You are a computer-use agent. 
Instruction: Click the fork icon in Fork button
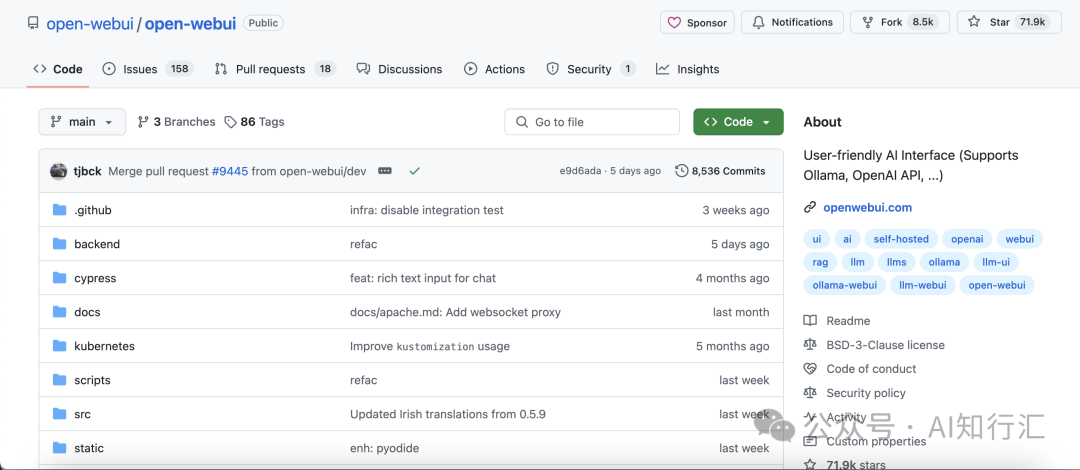click(x=869, y=22)
